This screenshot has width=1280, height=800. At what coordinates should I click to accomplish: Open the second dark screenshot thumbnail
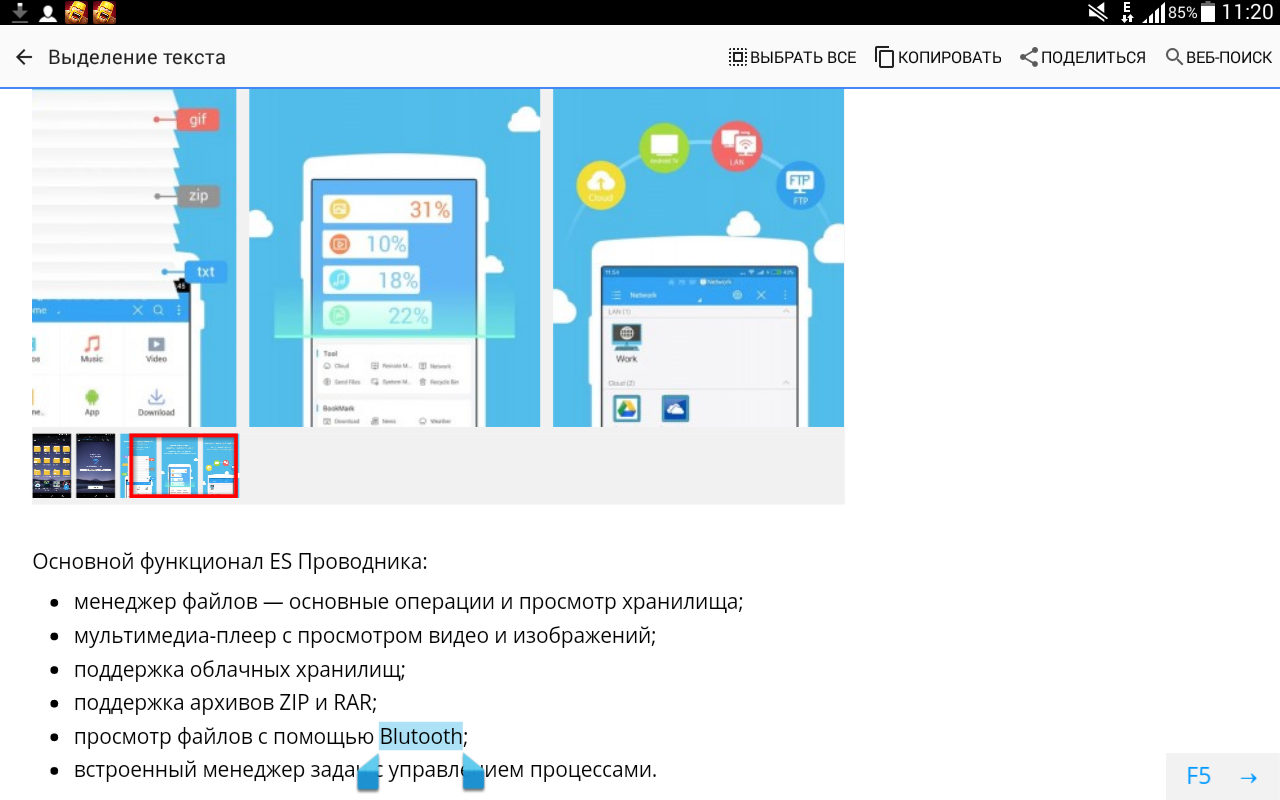point(96,466)
